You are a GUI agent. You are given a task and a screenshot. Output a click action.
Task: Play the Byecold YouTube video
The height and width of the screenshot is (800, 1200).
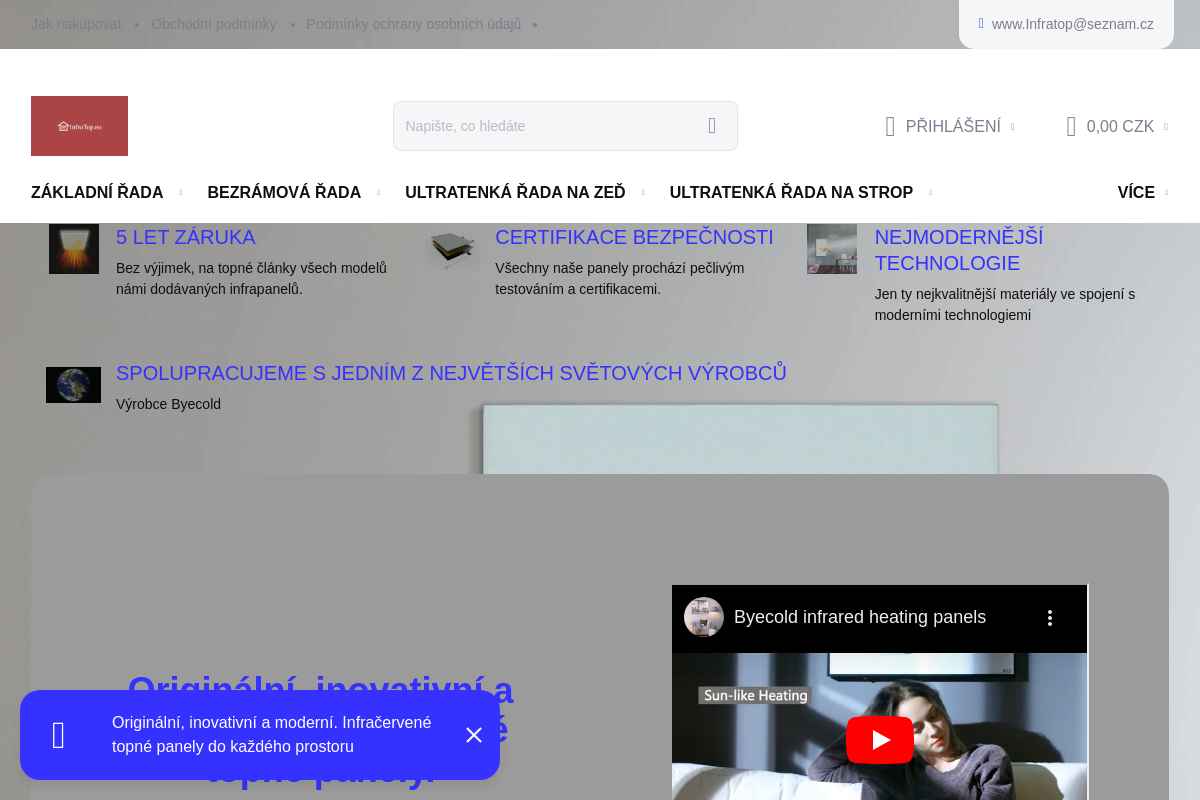880,740
